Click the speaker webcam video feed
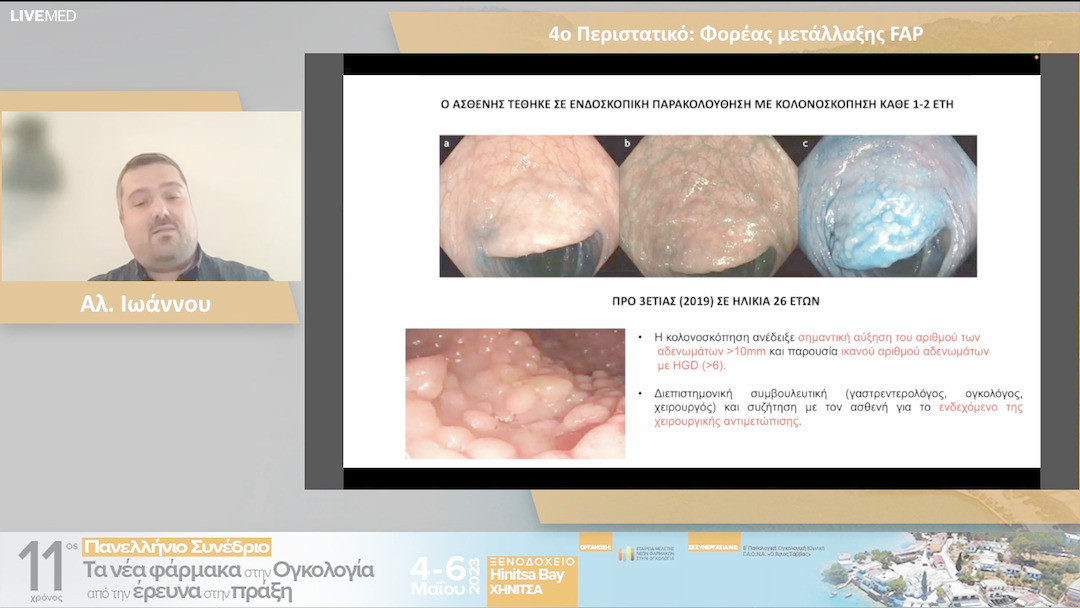The width and height of the screenshot is (1080, 608). click(x=151, y=196)
